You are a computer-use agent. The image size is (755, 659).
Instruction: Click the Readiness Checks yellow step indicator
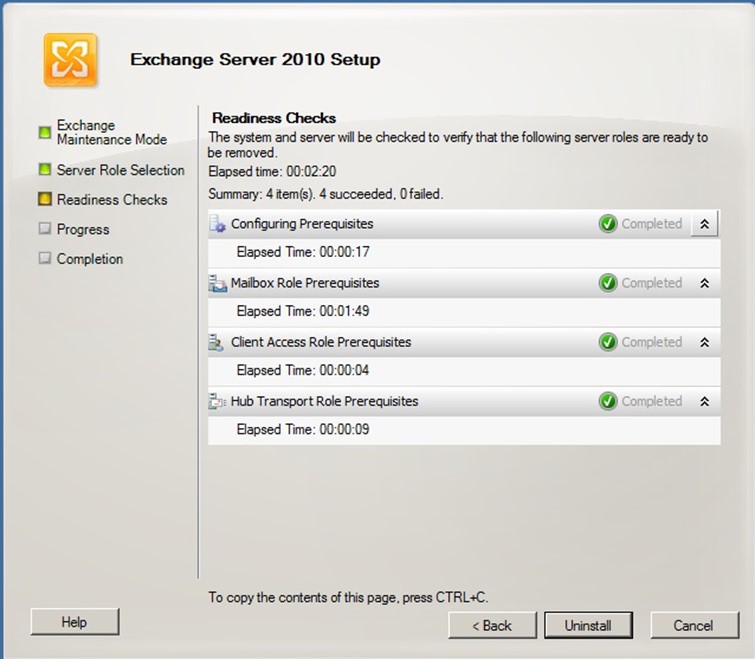45,199
